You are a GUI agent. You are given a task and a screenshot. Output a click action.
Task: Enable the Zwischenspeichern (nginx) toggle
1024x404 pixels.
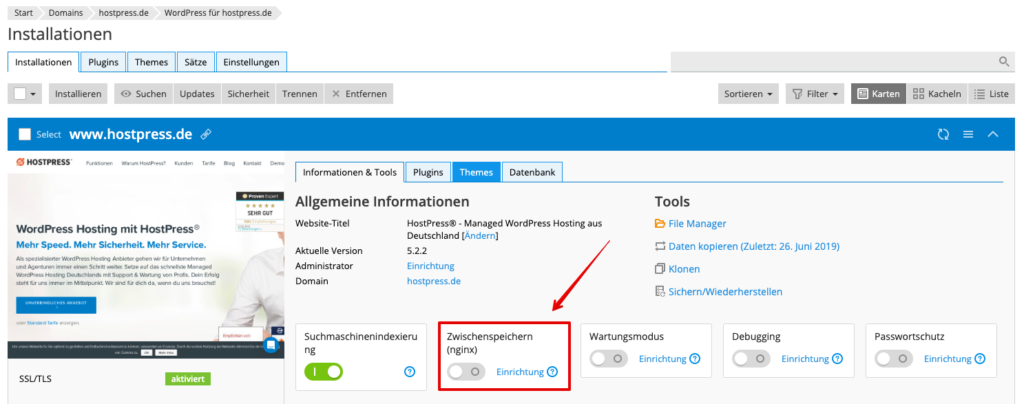(466, 372)
